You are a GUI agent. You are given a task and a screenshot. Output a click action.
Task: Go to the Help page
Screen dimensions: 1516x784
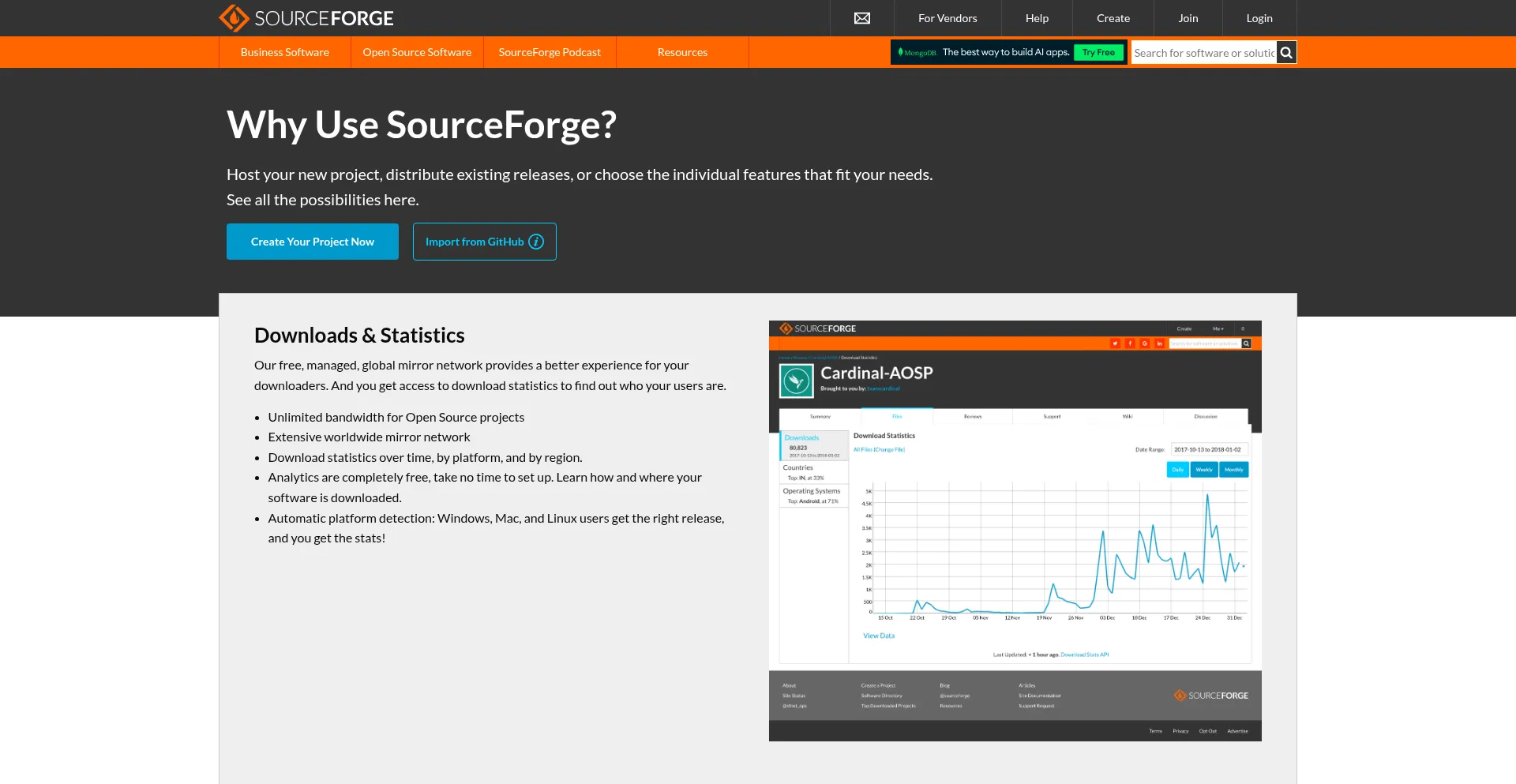[1037, 18]
